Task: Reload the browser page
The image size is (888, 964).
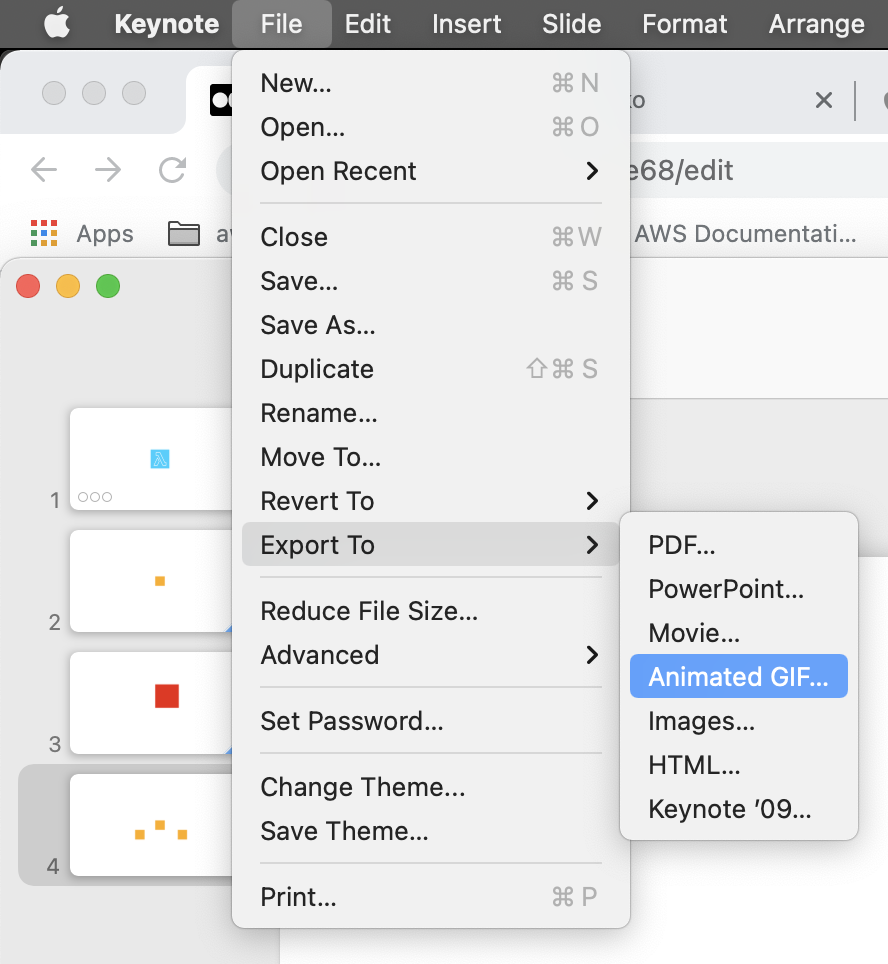Action: 172,170
